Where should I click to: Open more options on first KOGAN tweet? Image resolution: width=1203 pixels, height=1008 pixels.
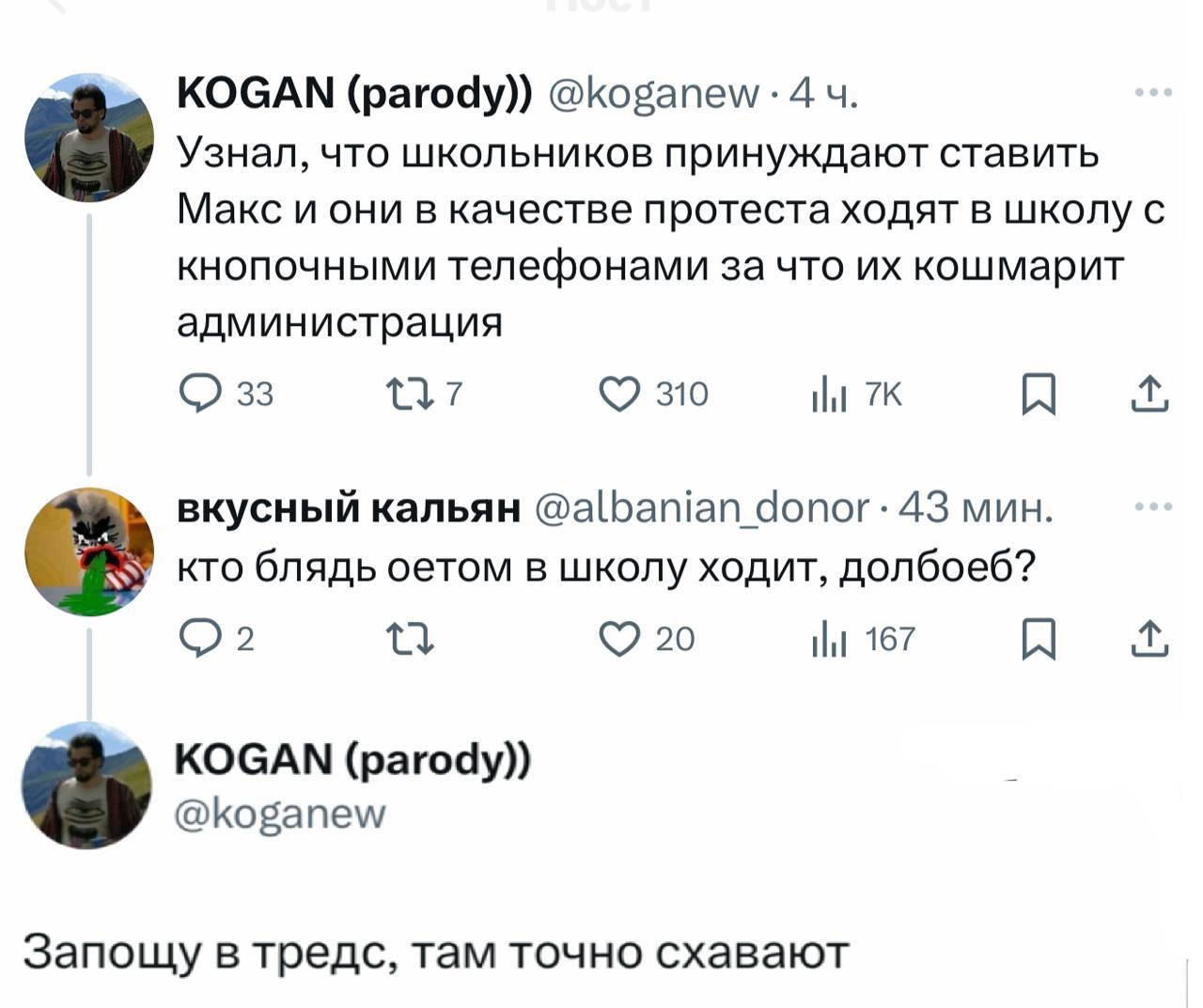click(x=1153, y=92)
